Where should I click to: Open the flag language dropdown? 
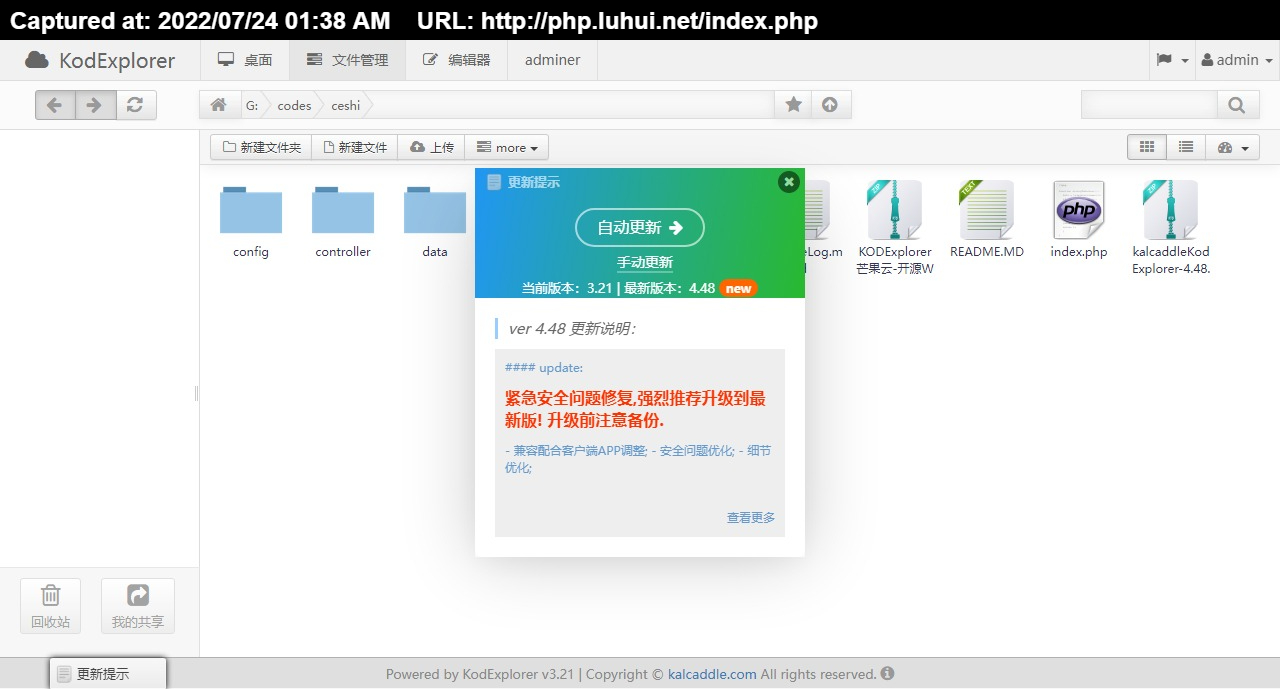[x=1172, y=60]
